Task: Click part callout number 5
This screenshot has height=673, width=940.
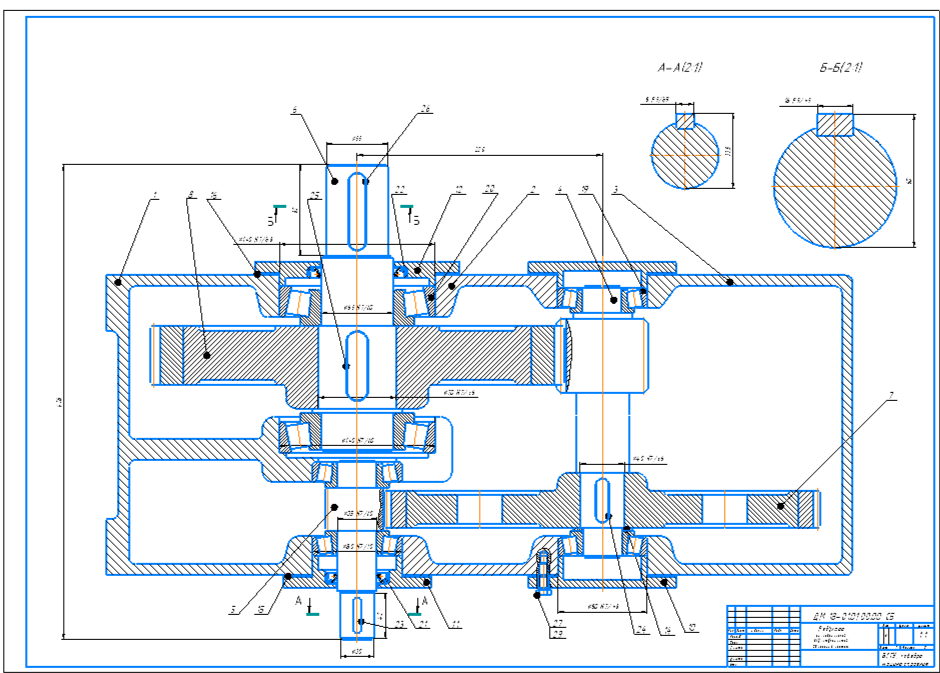Action: pyautogui.click(x=233, y=610)
